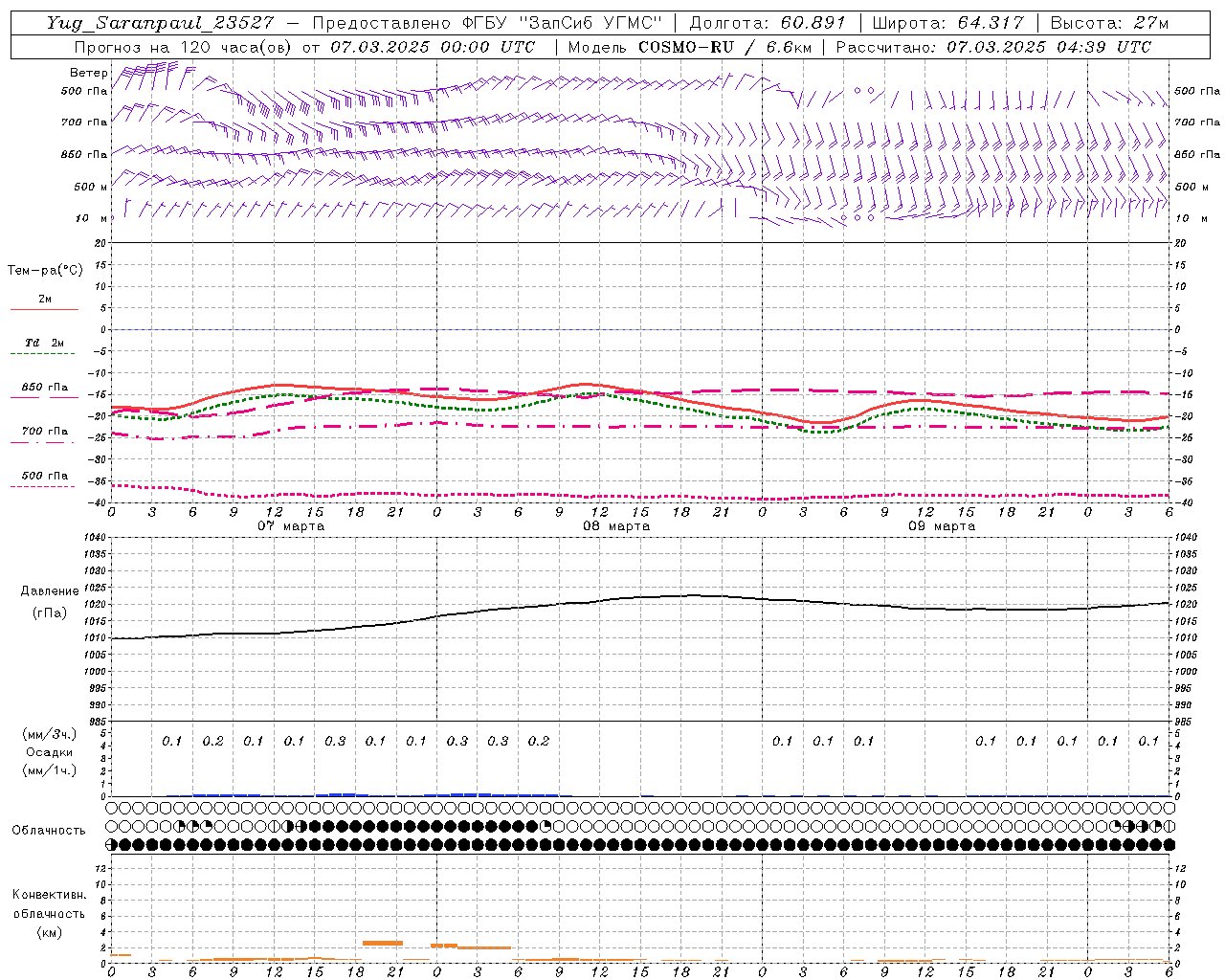Click the (гПа) unit label under Давление
The height and width of the screenshot is (980, 1225).
(x=50, y=612)
